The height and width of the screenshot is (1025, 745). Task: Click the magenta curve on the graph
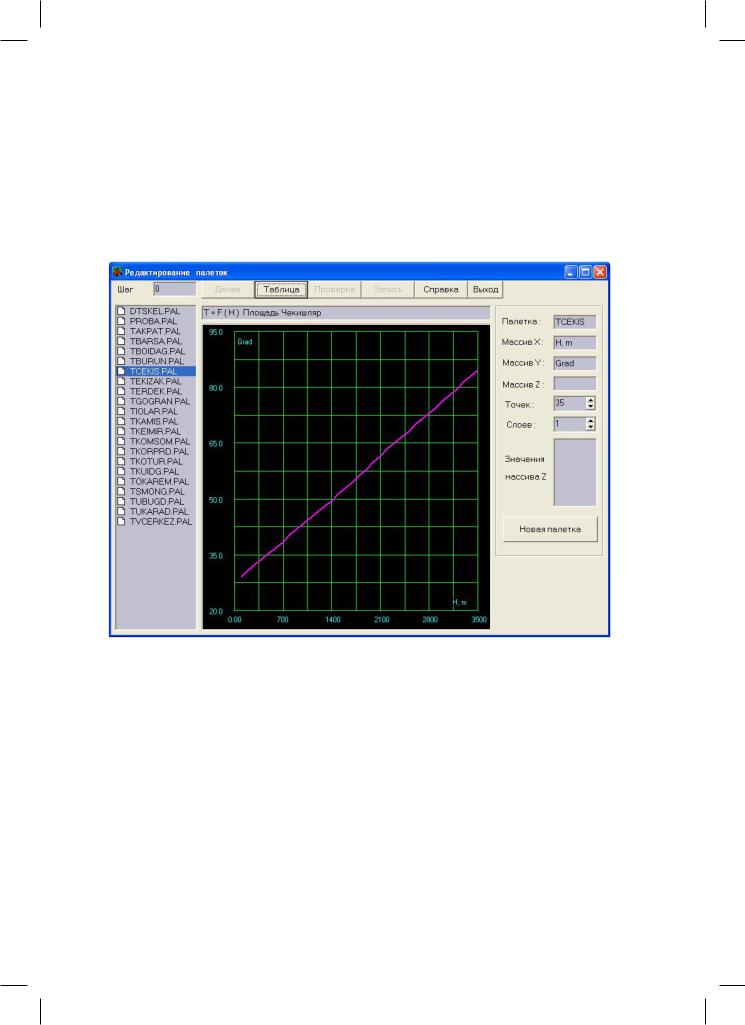pos(359,477)
